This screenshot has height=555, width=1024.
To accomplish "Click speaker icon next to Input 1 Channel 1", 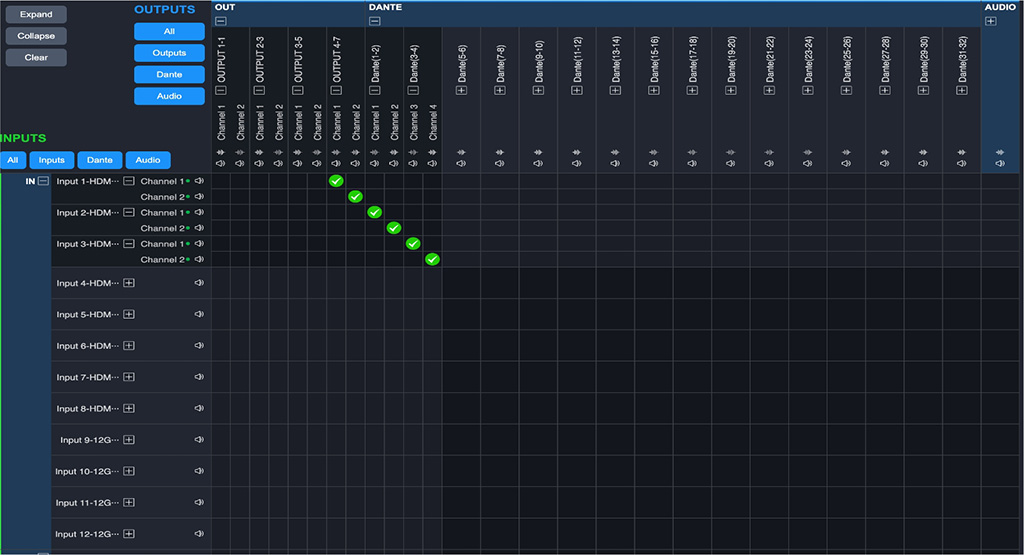I will pyautogui.click(x=199, y=182).
